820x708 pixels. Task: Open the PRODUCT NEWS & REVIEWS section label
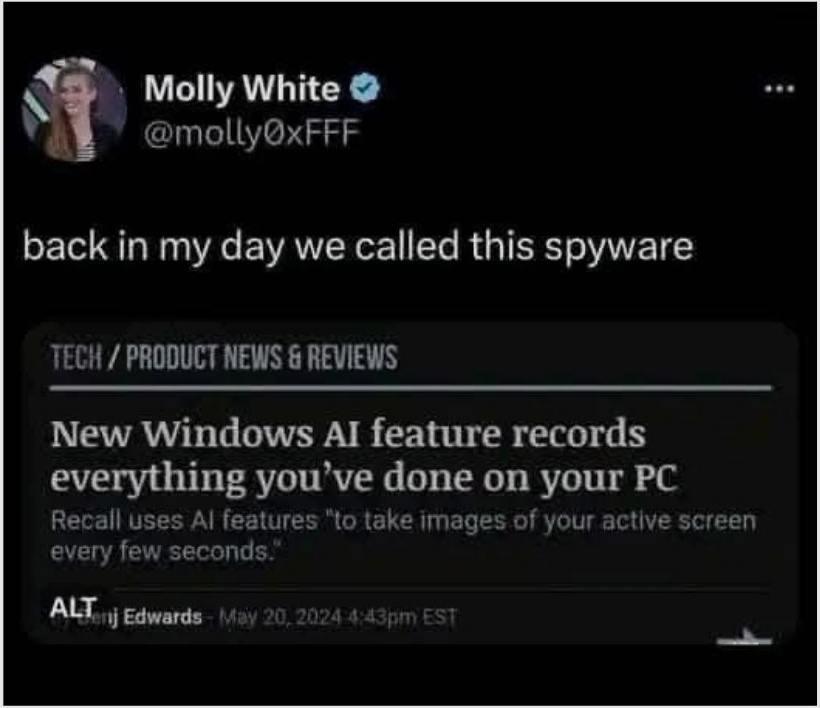point(261,357)
